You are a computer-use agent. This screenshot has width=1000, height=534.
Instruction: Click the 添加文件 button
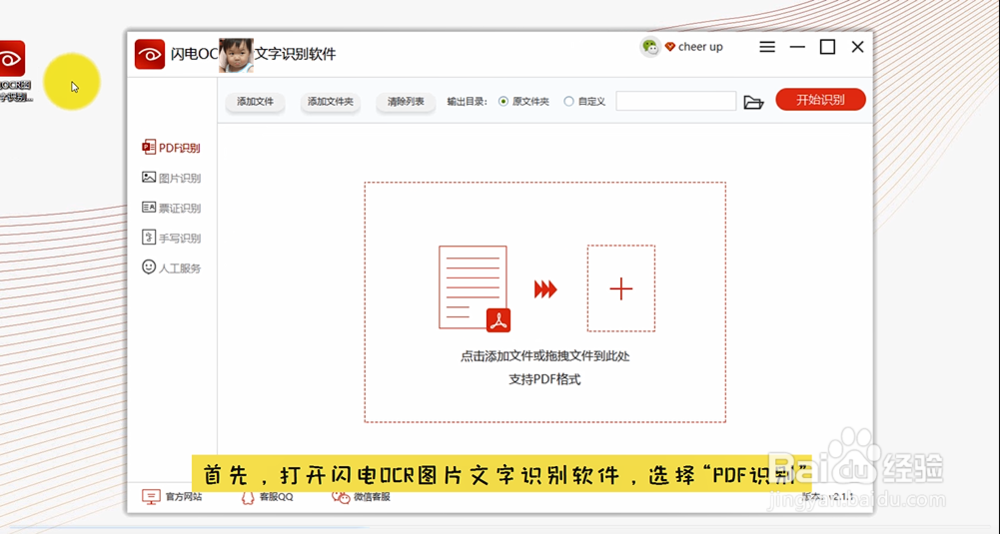pos(255,101)
